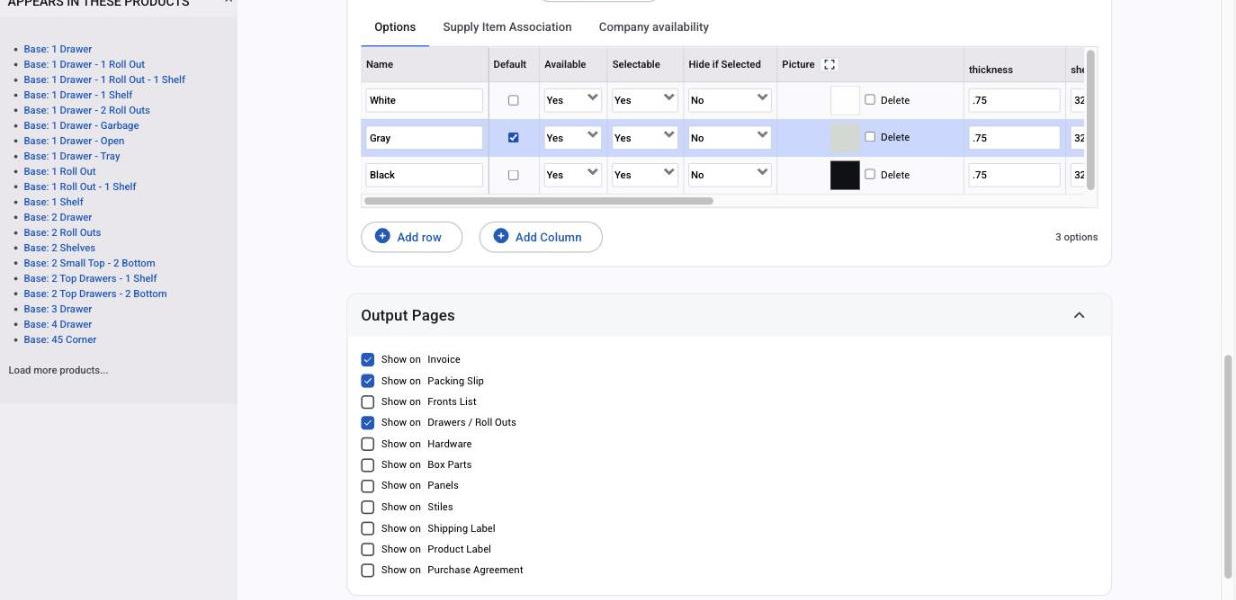Open product Base: 1 Drawer - Garbage
1236x600 pixels.
pyautogui.click(x=81, y=125)
